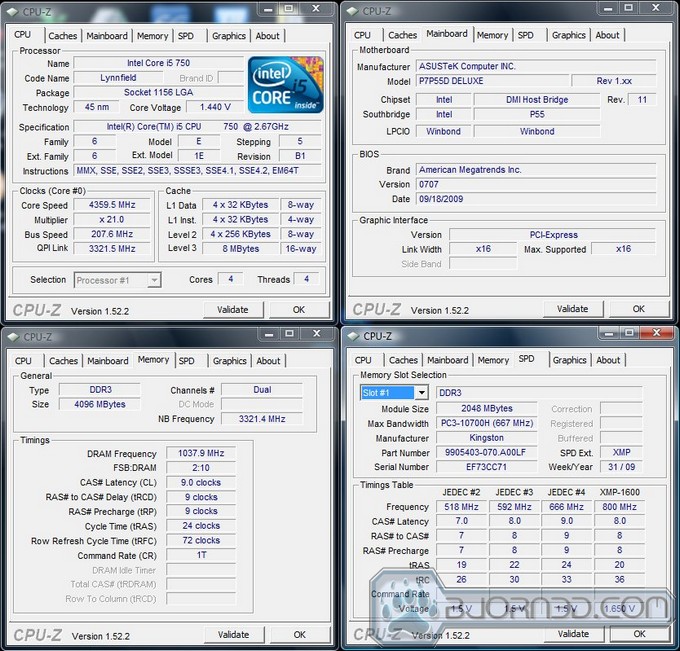
Task: Click the Core Voltage value 1.440 V
Action: click(215, 107)
